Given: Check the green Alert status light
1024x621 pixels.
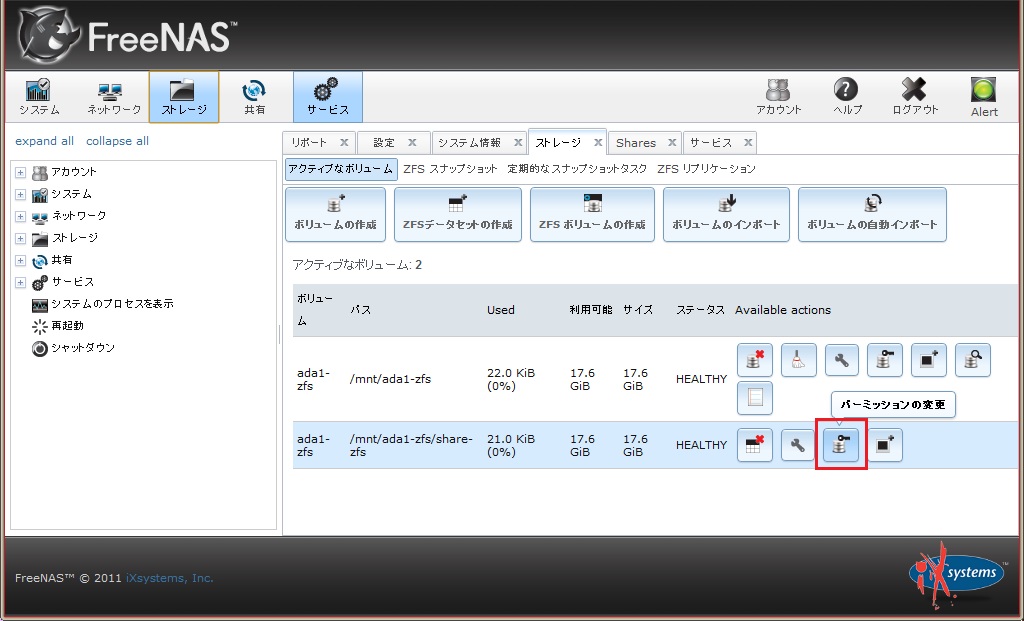Looking at the screenshot, I should [x=984, y=90].
